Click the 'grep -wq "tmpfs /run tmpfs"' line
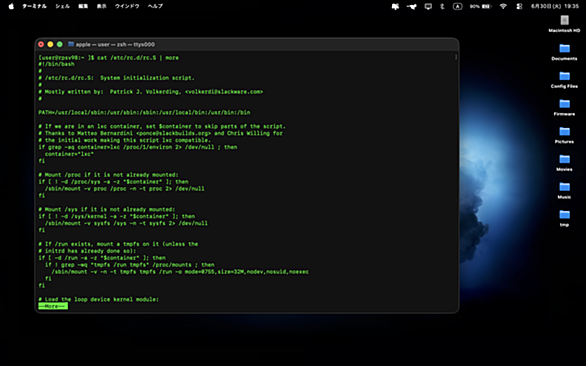The image size is (586, 366). click(130, 265)
